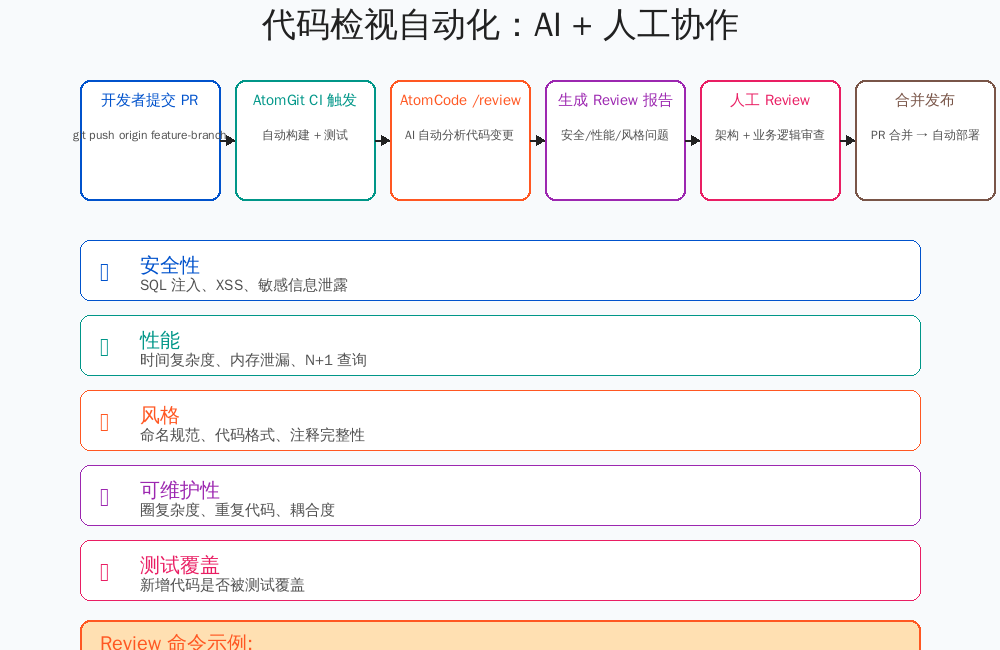Image resolution: width=1000 pixels, height=650 pixels.
Task: Click the 测试覆盖 card title
Action: (180, 565)
